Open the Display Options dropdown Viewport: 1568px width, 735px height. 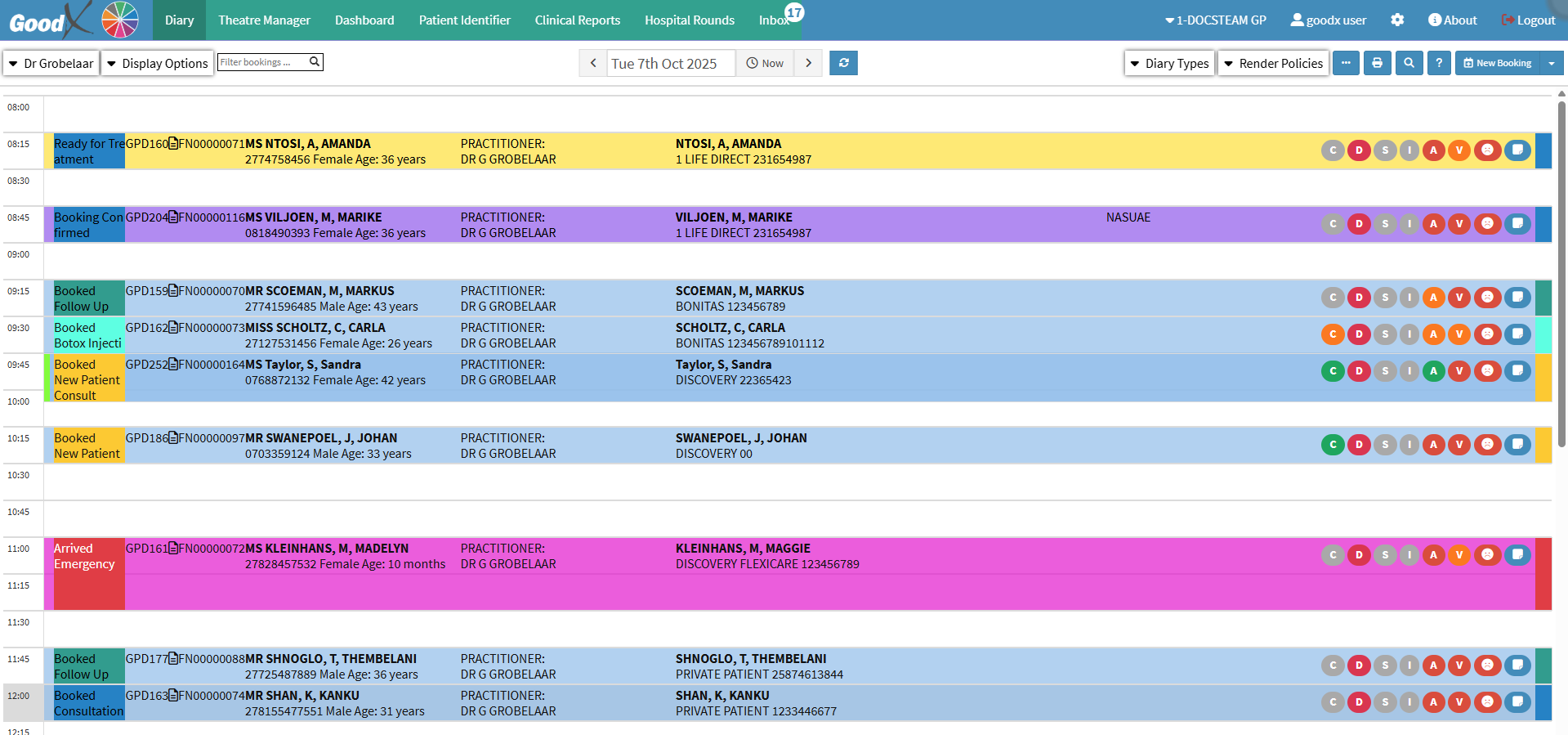(158, 63)
